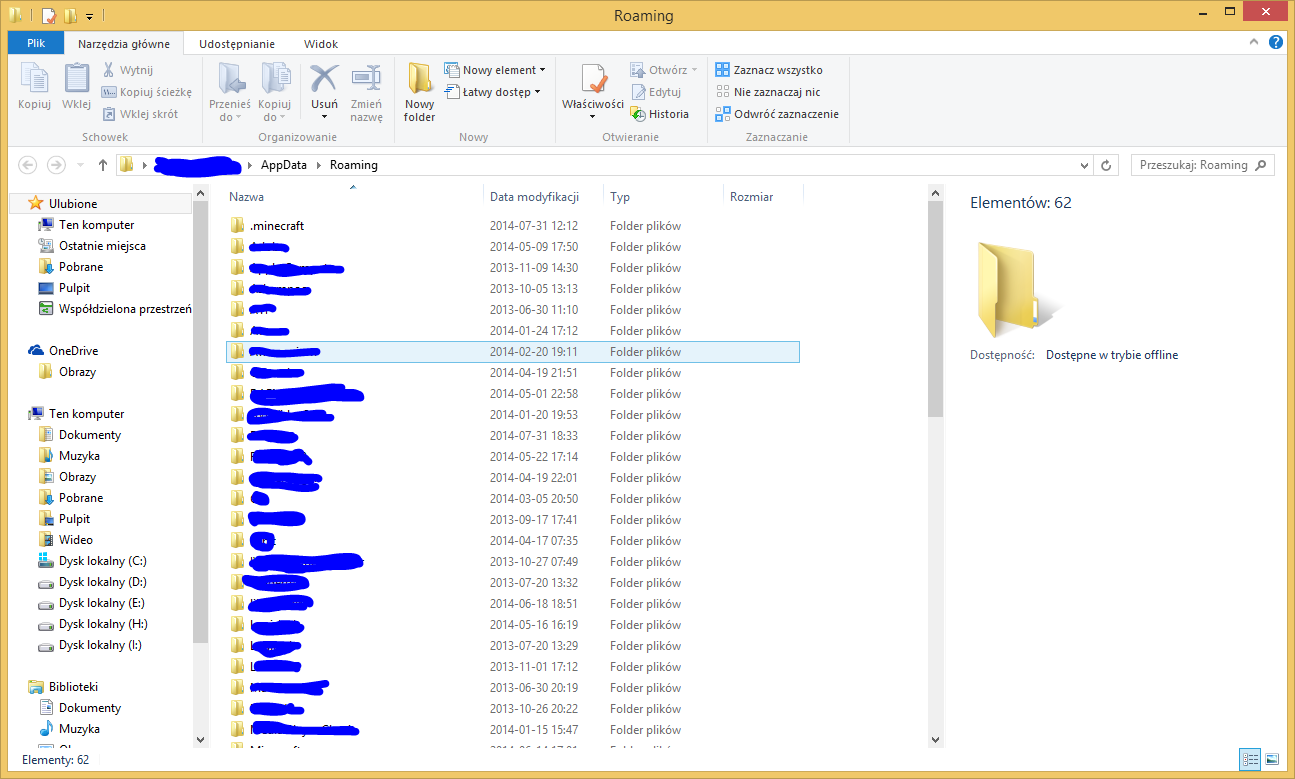
Task: Click Zmień nazwę rename icon
Action: (366, 92)
